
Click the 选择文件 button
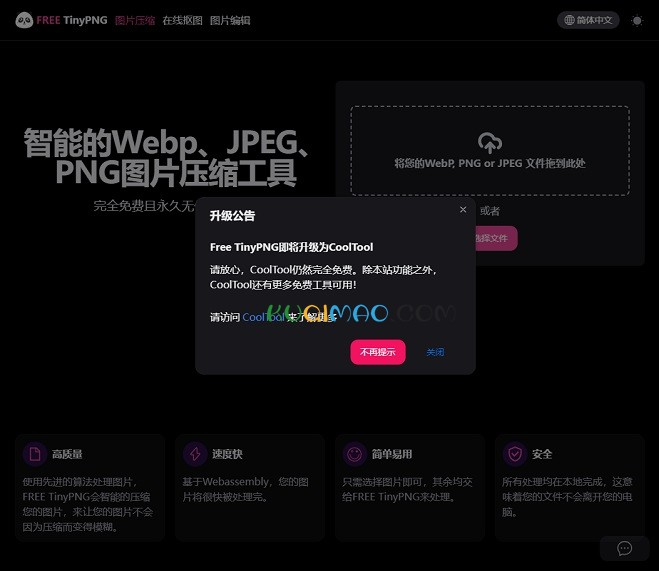491,238
